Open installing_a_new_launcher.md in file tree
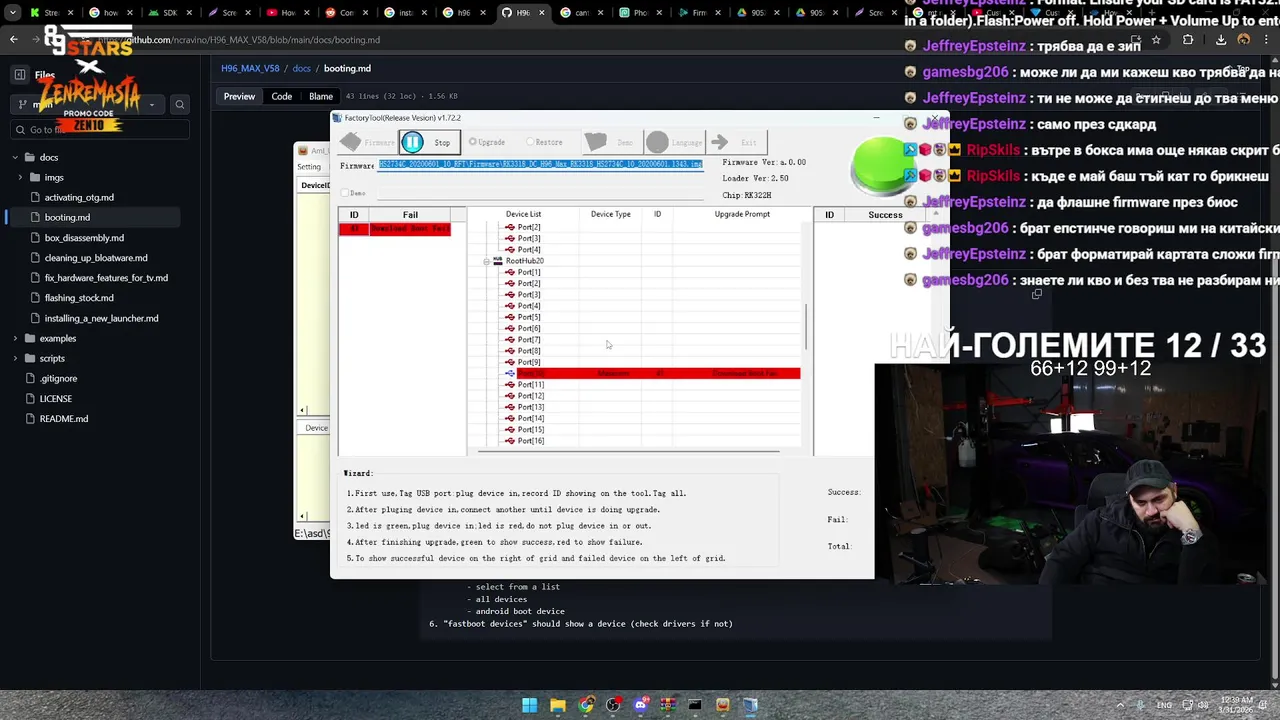This screenshot has width=1280, height=720. tap(101, 318)
